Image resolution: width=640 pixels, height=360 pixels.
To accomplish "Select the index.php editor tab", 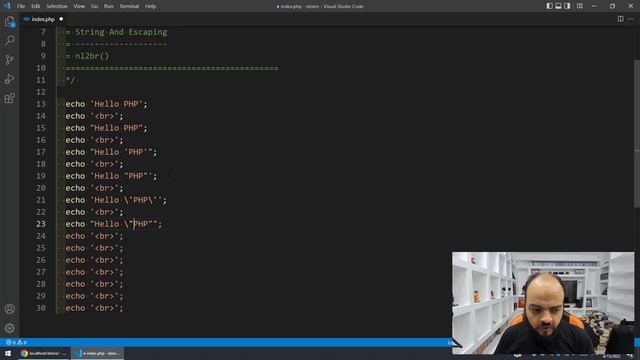I will [x=43, y=19].
